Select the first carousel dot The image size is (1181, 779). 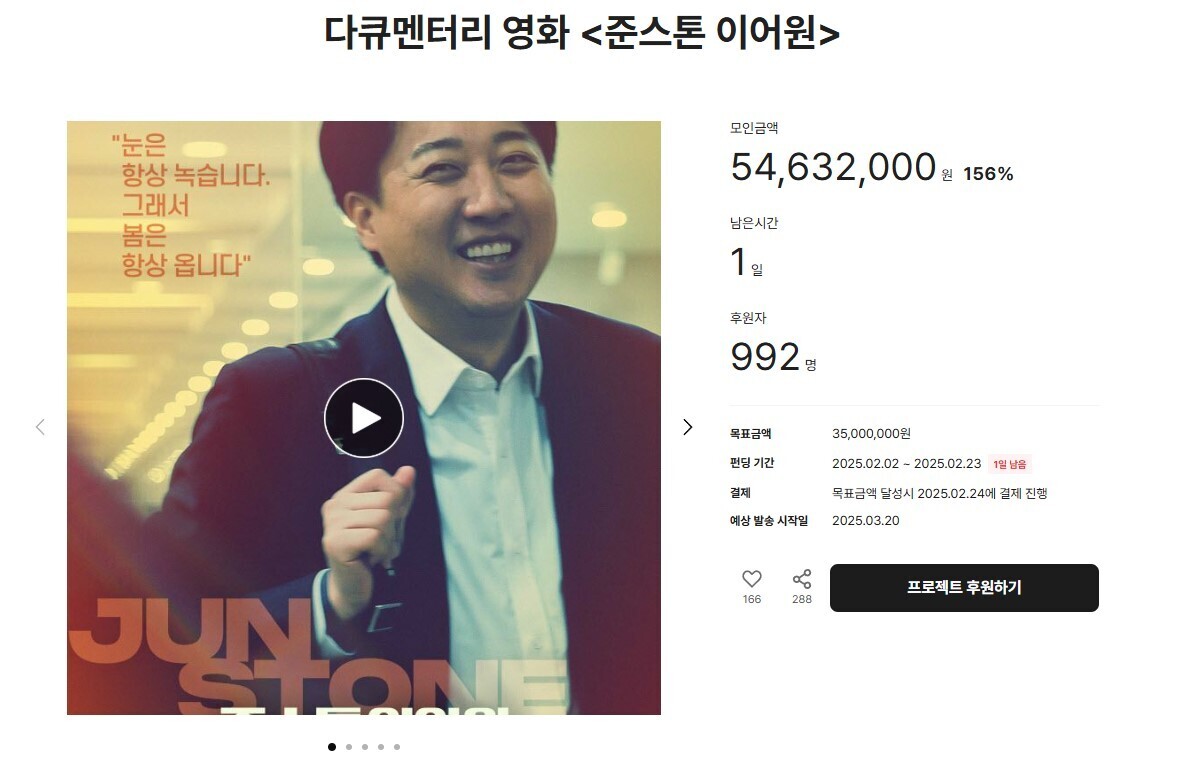pos(332,747)
